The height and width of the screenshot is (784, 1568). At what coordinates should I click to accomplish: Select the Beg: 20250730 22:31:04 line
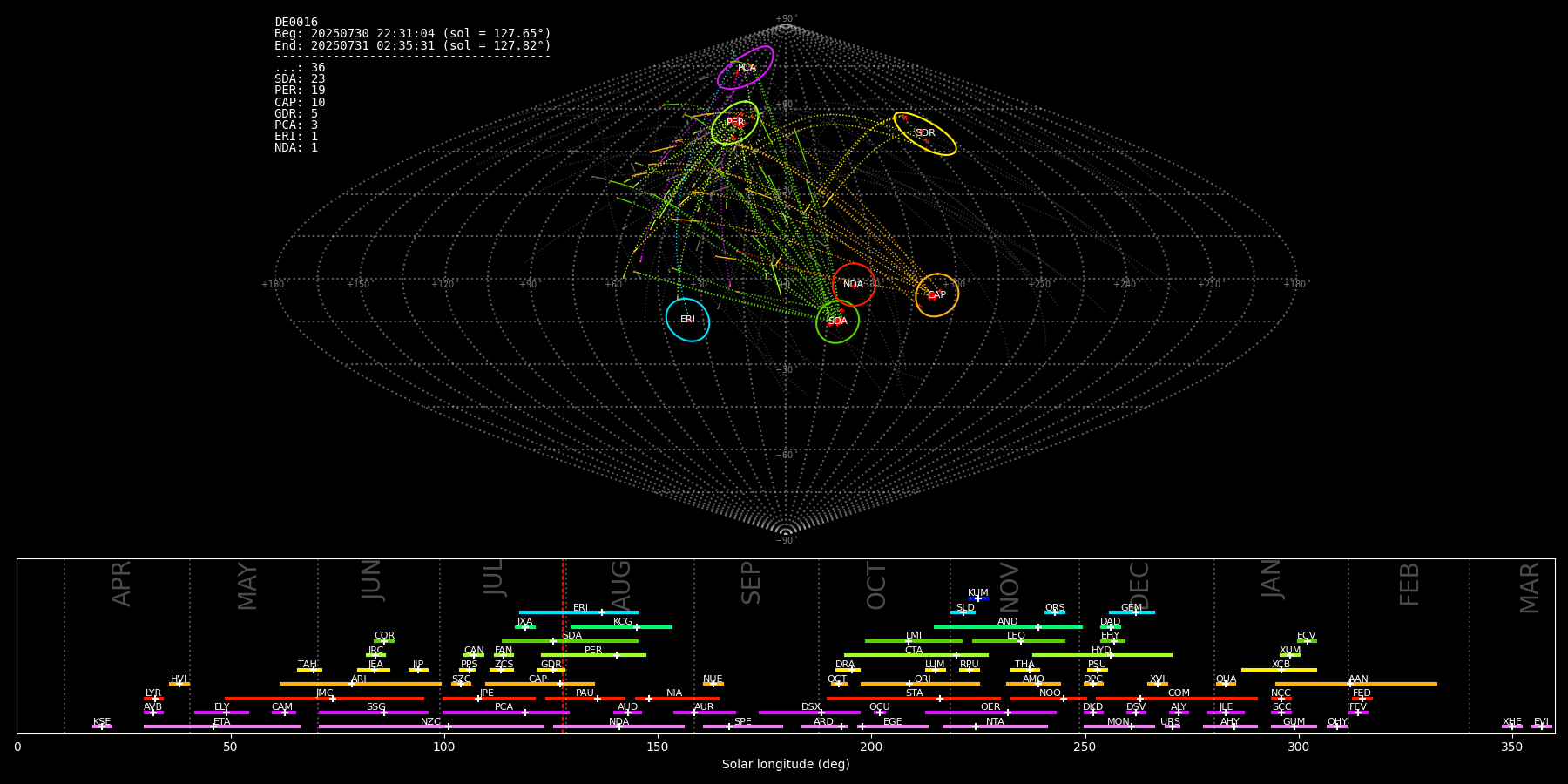413,34
